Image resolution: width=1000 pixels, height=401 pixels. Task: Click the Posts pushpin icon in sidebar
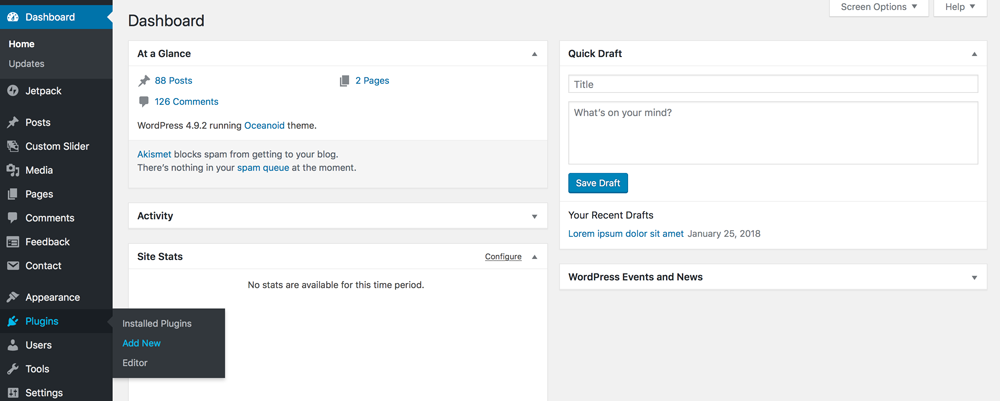pos(13,122)
